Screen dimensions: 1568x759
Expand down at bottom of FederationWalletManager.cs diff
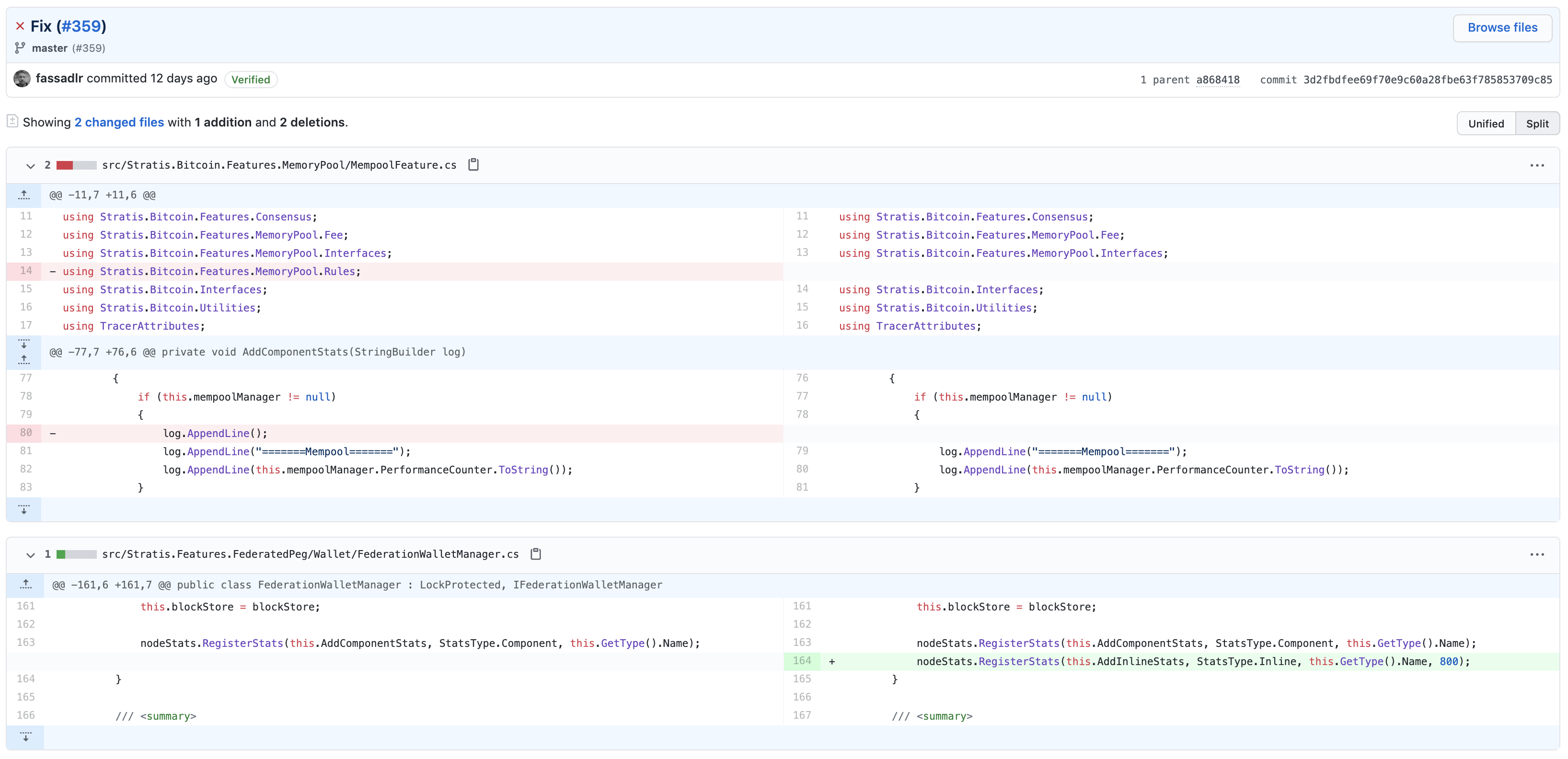point(25,737)
